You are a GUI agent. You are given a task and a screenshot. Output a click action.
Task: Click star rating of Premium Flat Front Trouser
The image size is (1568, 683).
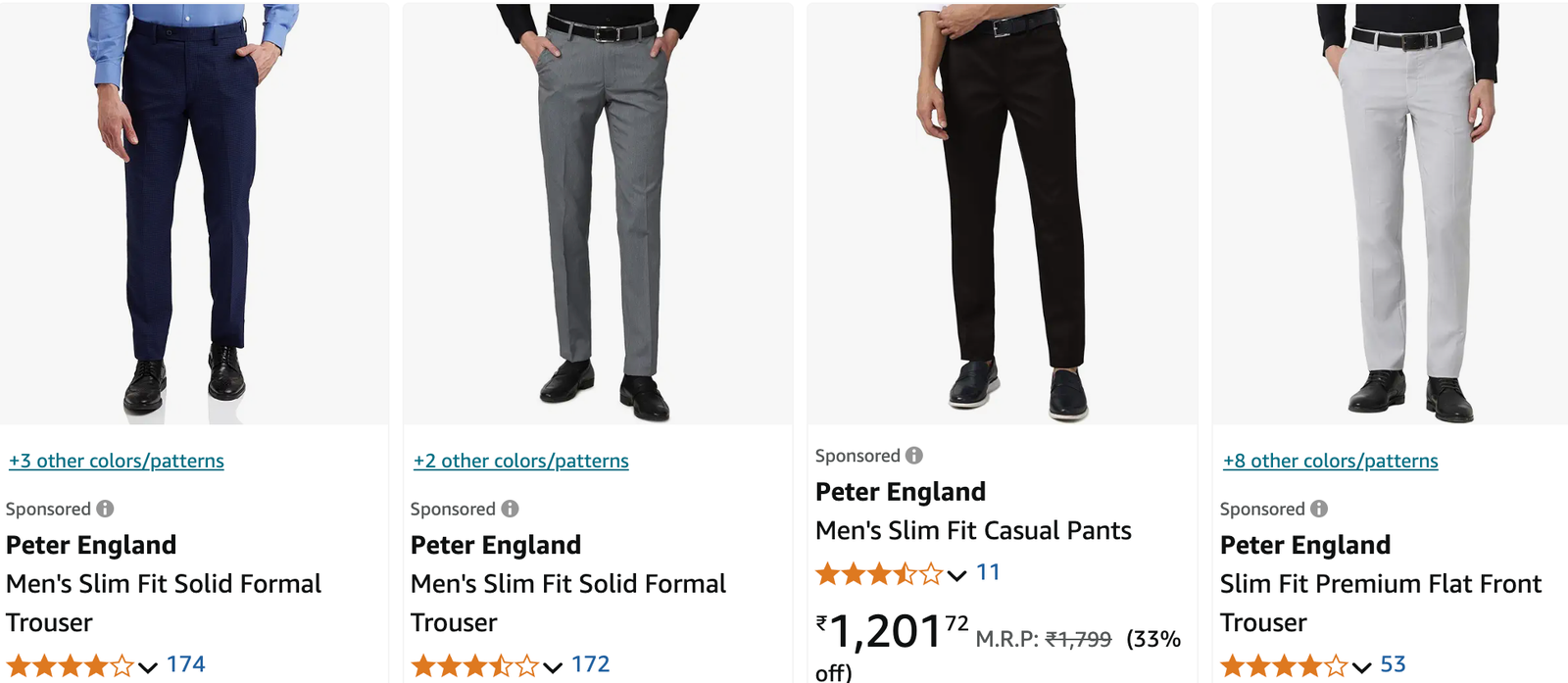tap(1284, 666)
